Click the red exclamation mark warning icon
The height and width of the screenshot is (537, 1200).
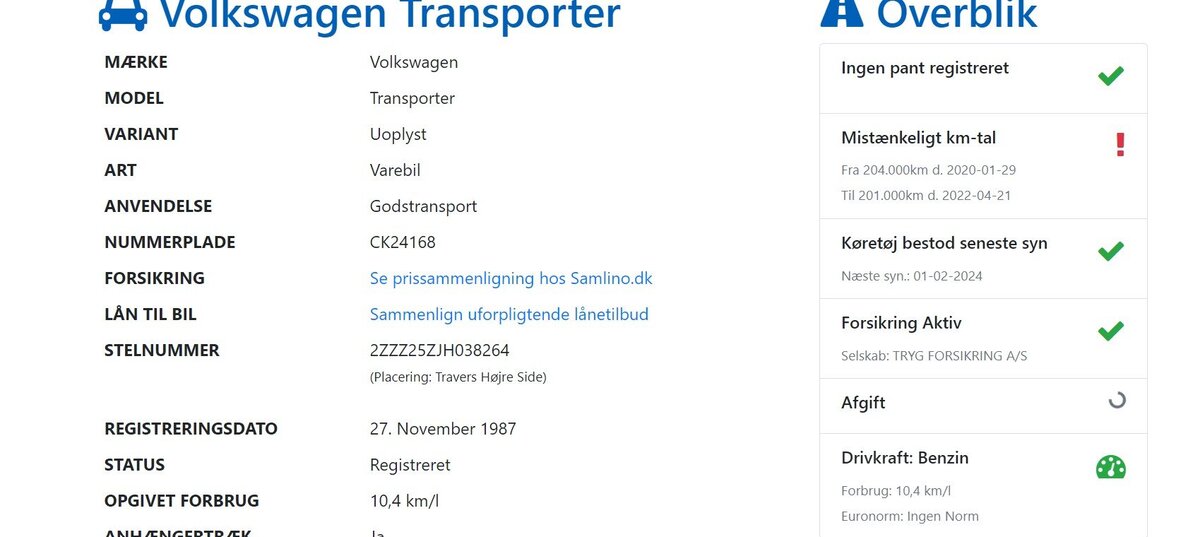pyautogui.click(x=1120, y=145)
